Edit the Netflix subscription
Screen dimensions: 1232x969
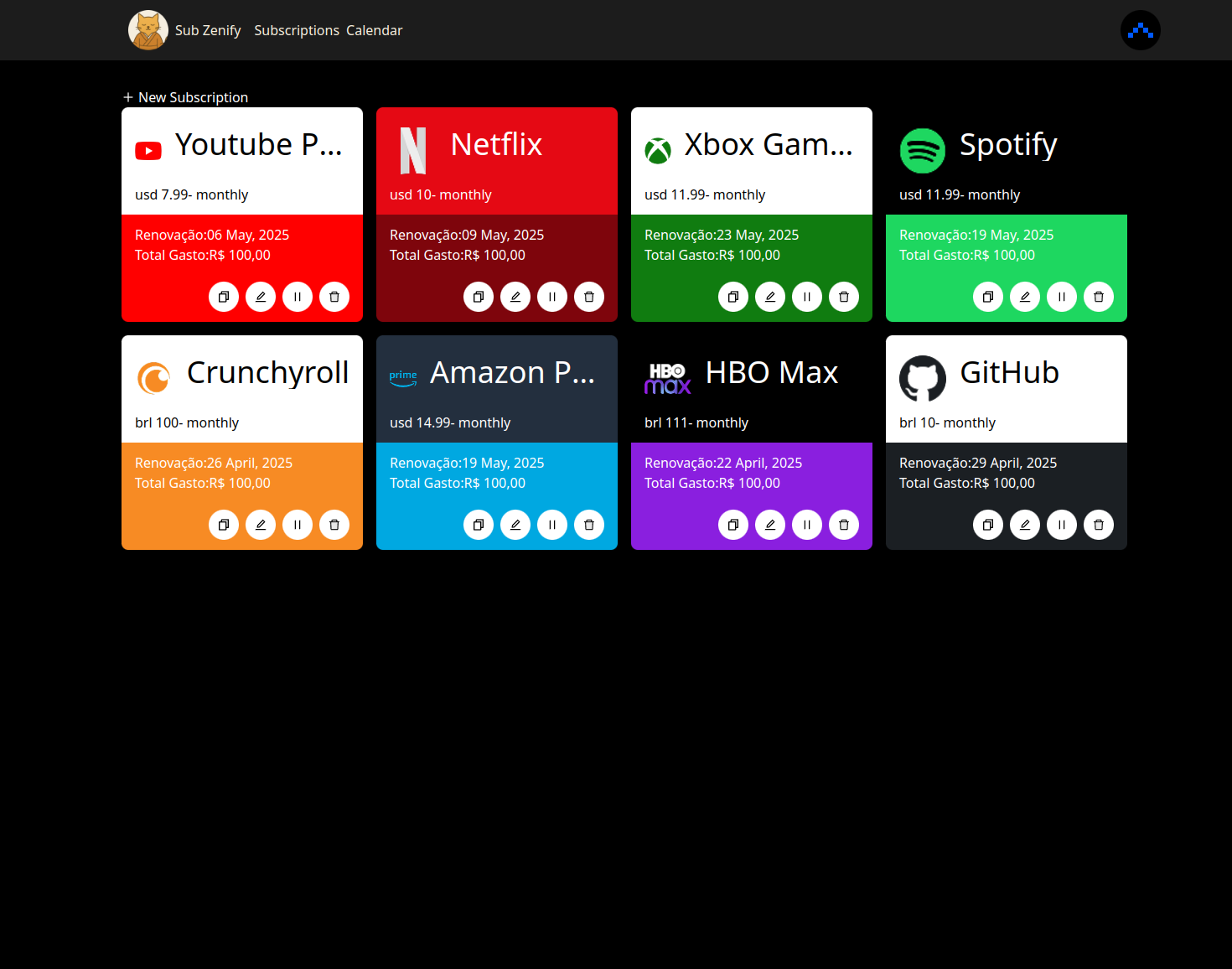click(x=515, y=297)
